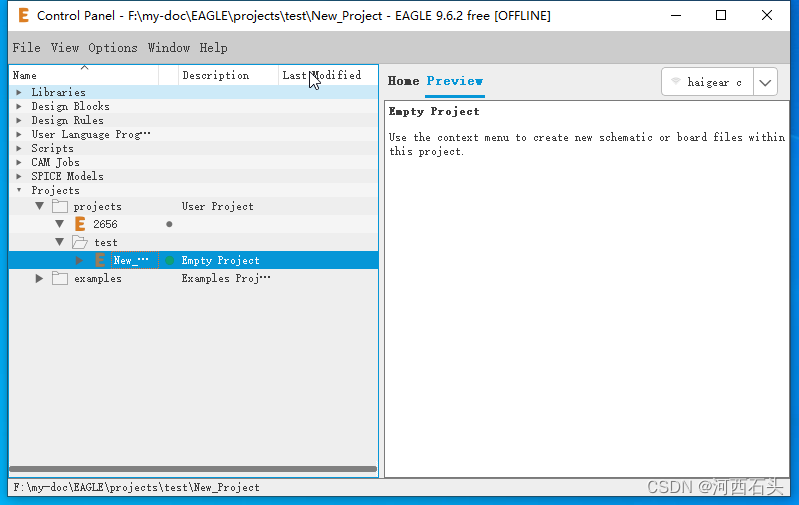Expand the Libraries tree node
The width and height of the screenshot is (799, 505).
[18, 92]
